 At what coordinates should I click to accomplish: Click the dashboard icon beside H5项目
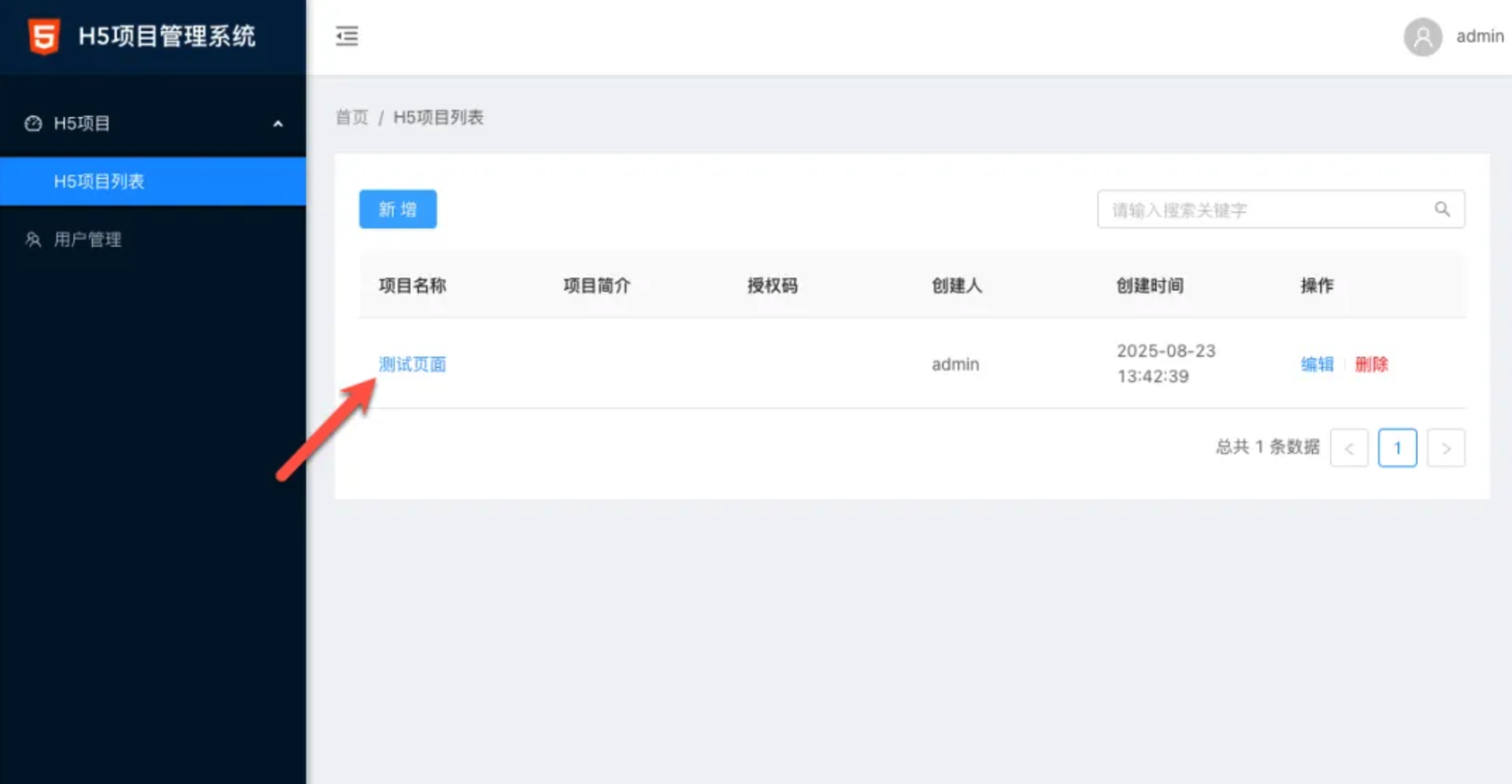tap(33, 123)
